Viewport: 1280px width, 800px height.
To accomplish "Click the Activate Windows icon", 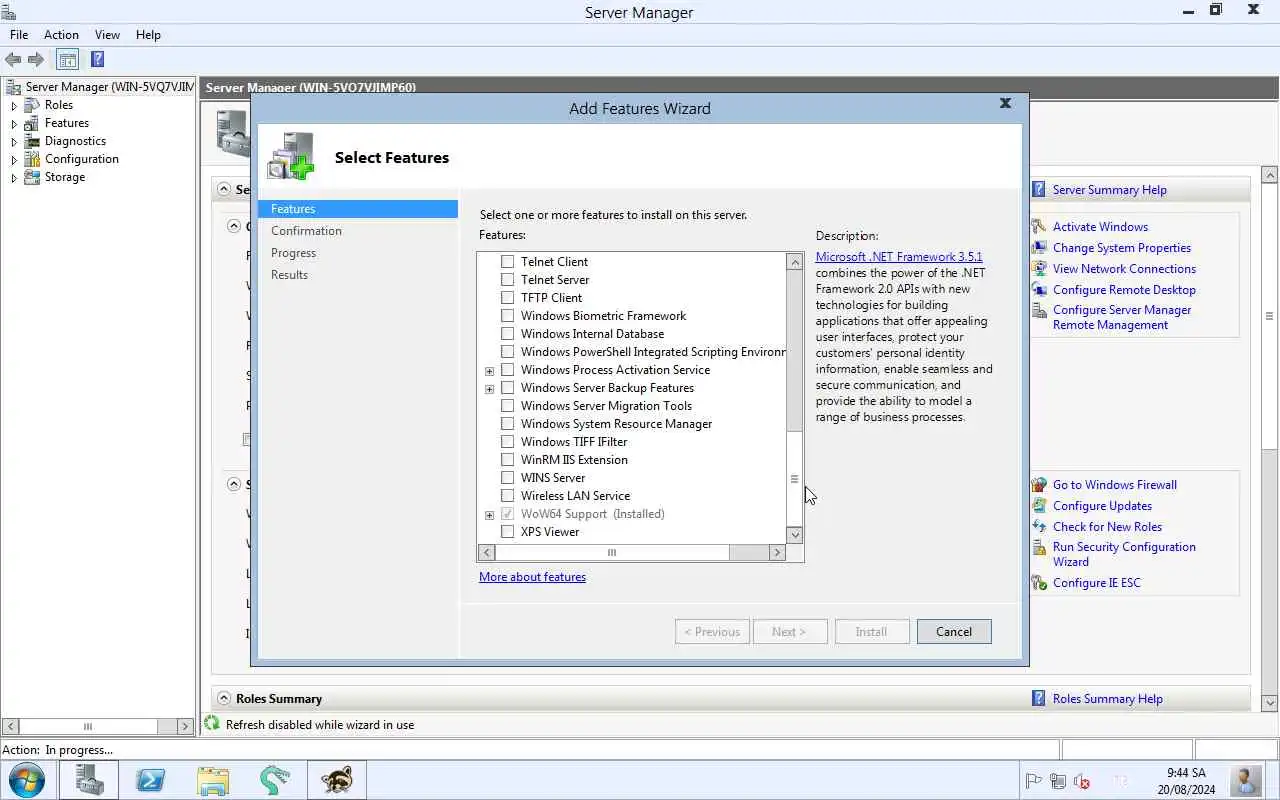I will pos(1039,227).
